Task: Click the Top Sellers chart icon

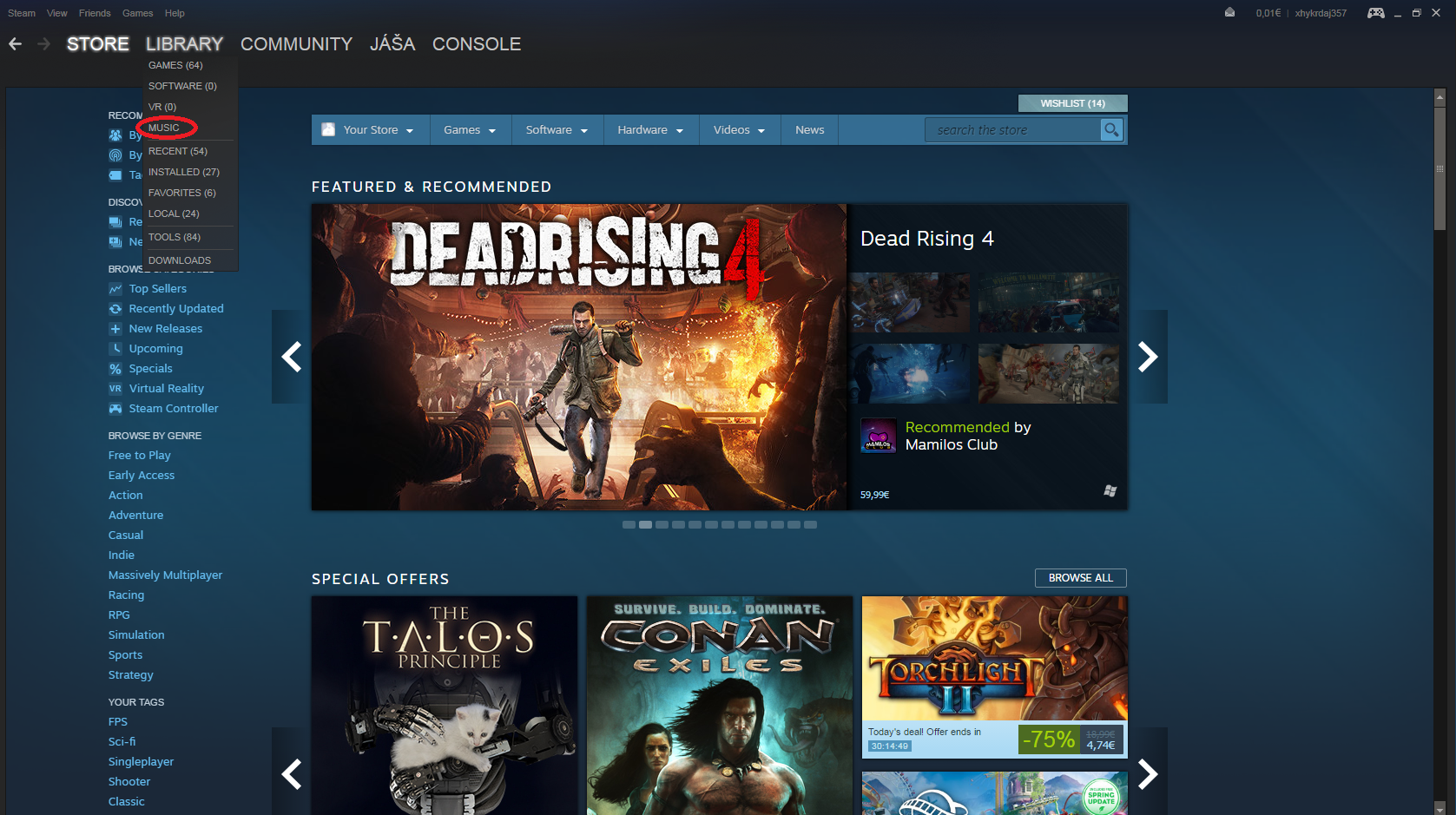Action: tap(115, 289)
